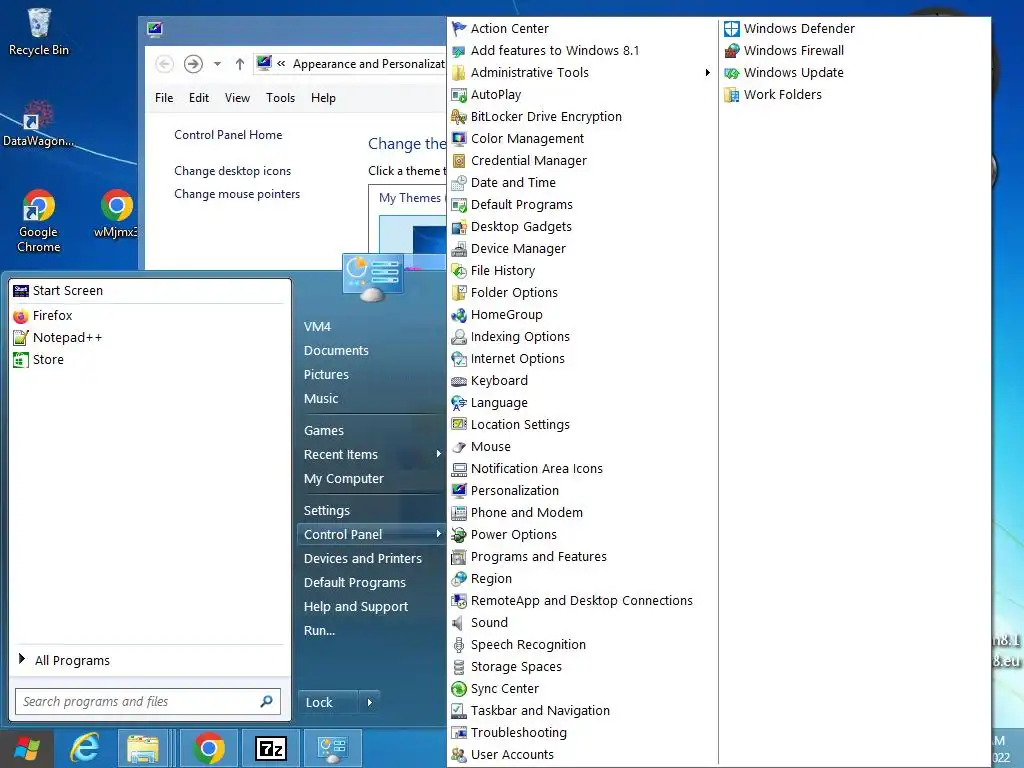Open Internet Explorer from the taskbar
Screen dimensions: 1024x768
coord(85,748)
